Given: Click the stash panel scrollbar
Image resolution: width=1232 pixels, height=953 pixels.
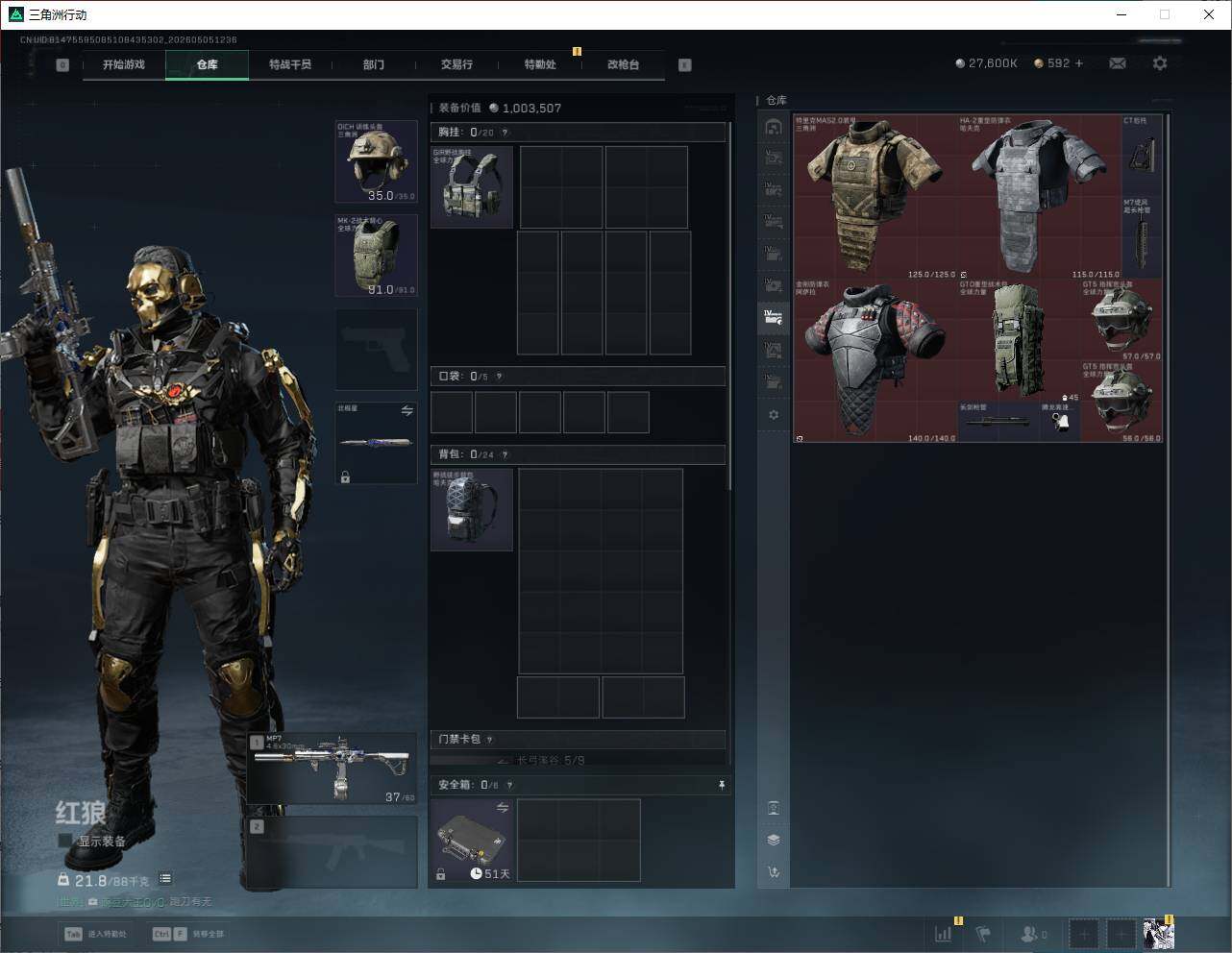Looking at the screenshot, I should [x=1168, y=500].
